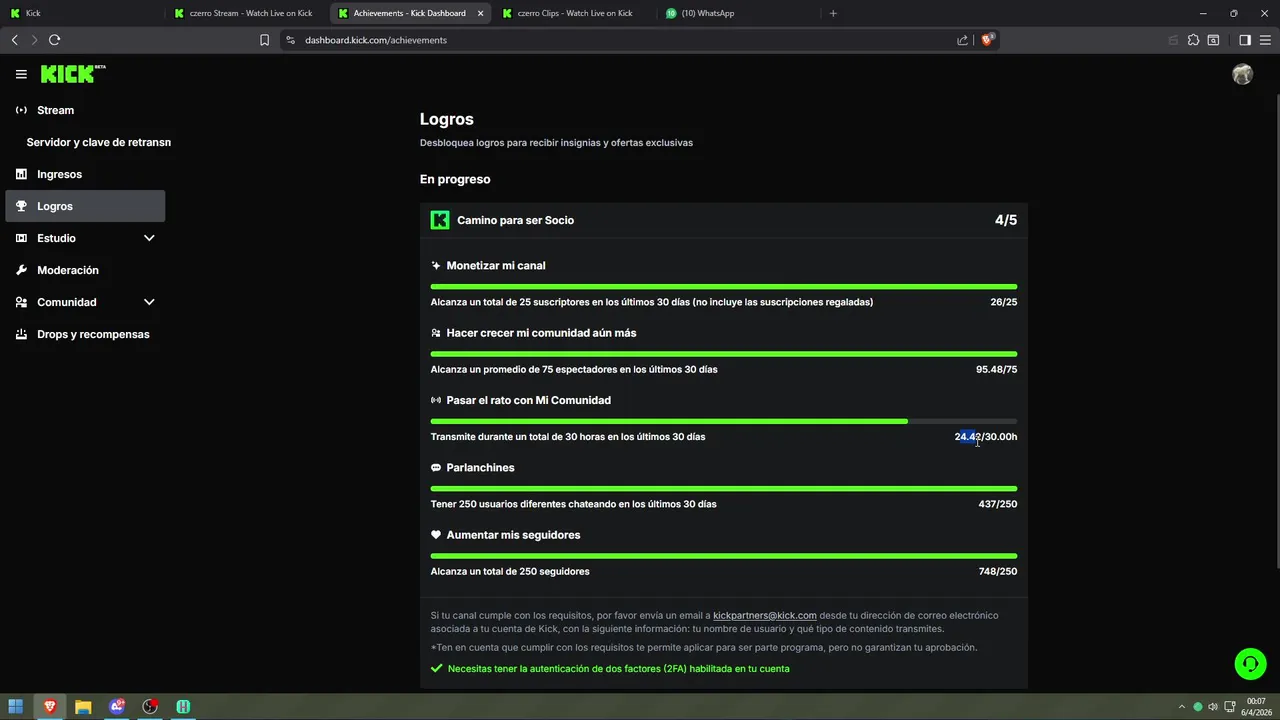
Task: Click the Ingresos chart icon
Action: [21, 174]
